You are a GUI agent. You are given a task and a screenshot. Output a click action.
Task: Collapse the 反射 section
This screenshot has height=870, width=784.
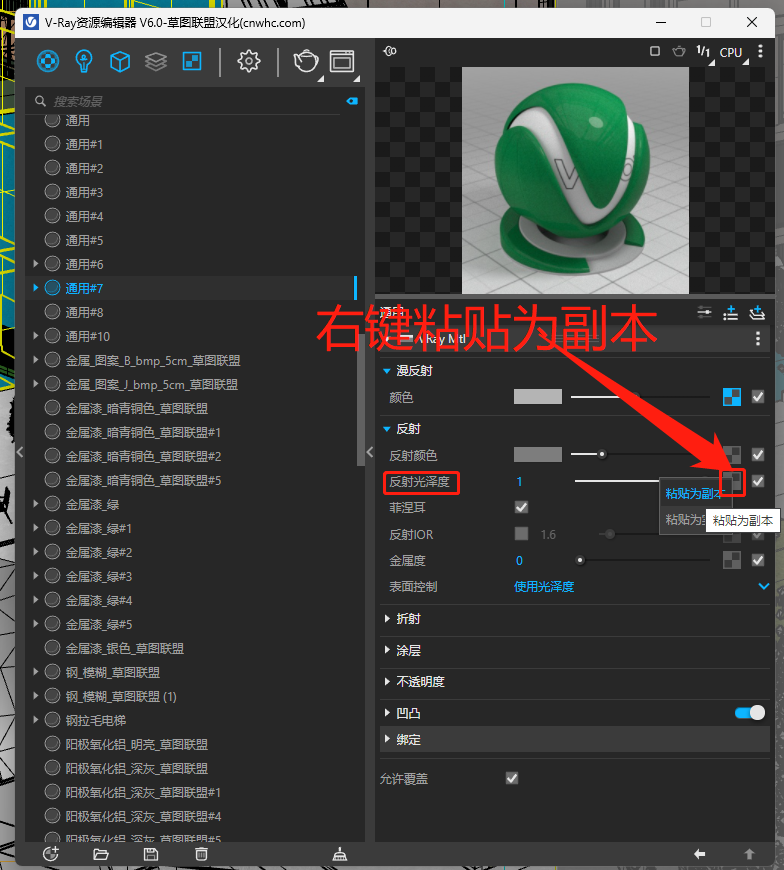(x=387, y=429)
